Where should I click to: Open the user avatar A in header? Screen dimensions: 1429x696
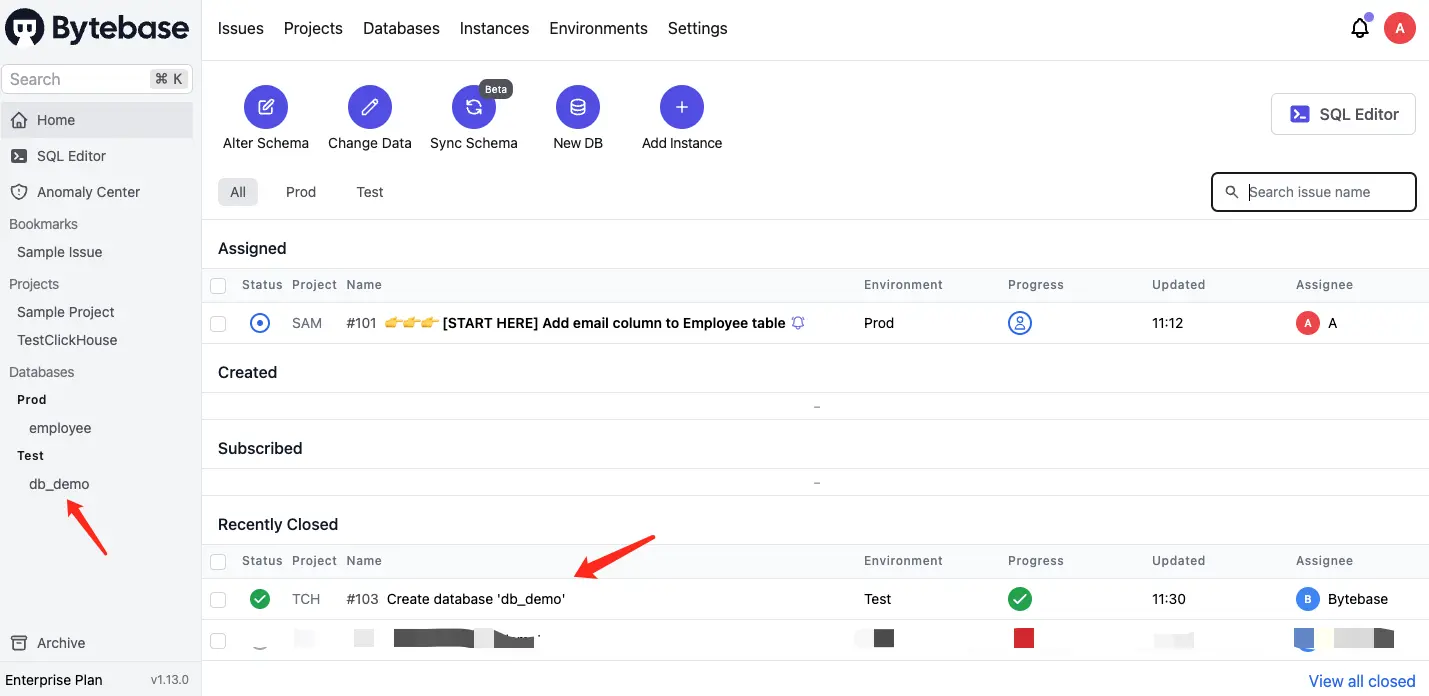pyautogui.click(x=1400, y=28)
